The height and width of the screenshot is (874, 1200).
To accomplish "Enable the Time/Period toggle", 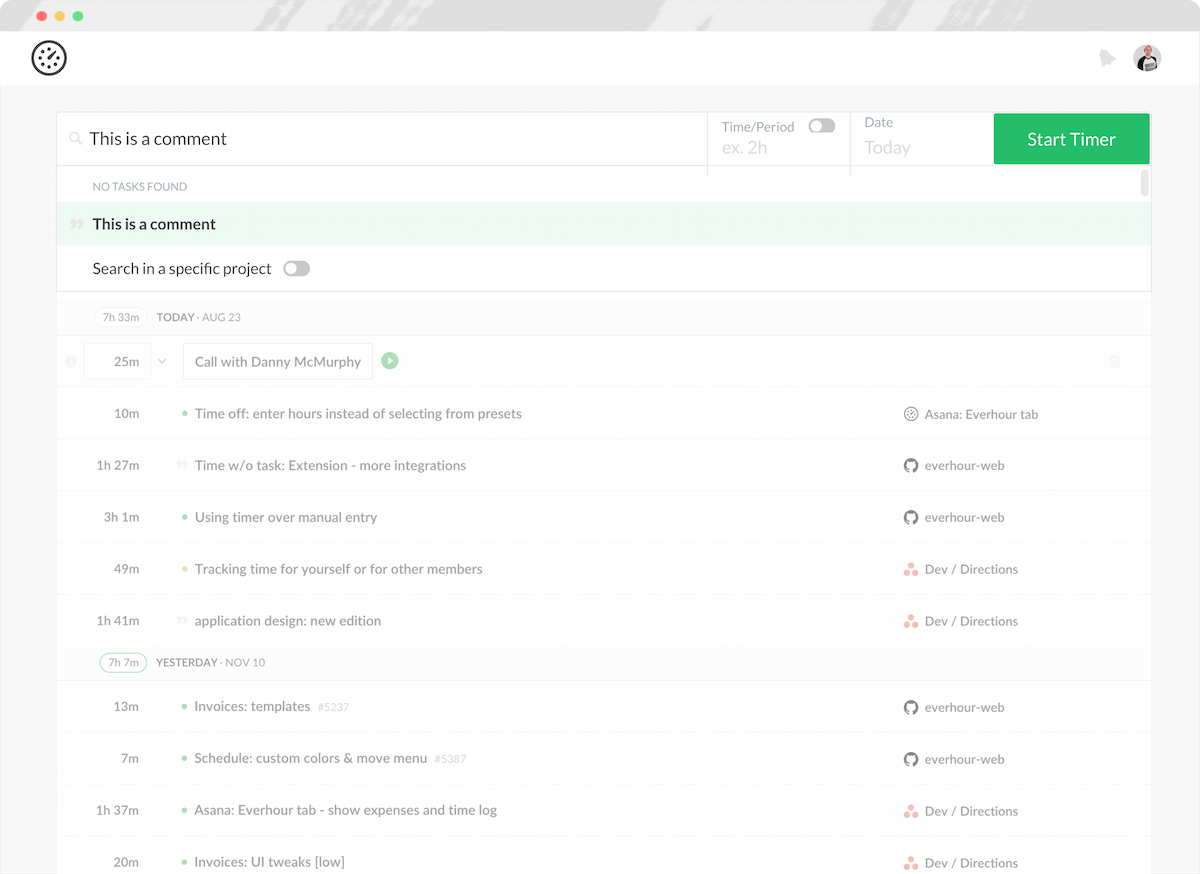I will (x=821, y=126).
